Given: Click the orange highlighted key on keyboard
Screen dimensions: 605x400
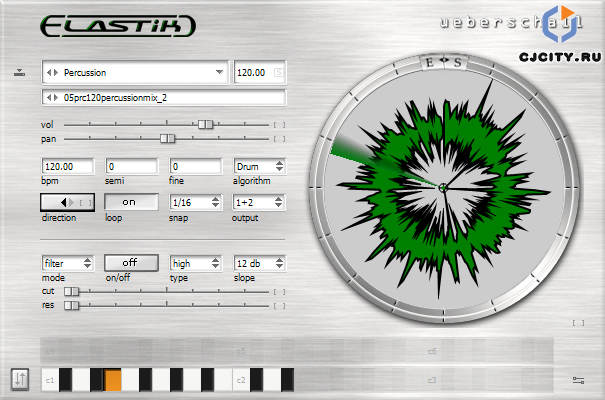Looking at the screenshot, I should (113, 380).
